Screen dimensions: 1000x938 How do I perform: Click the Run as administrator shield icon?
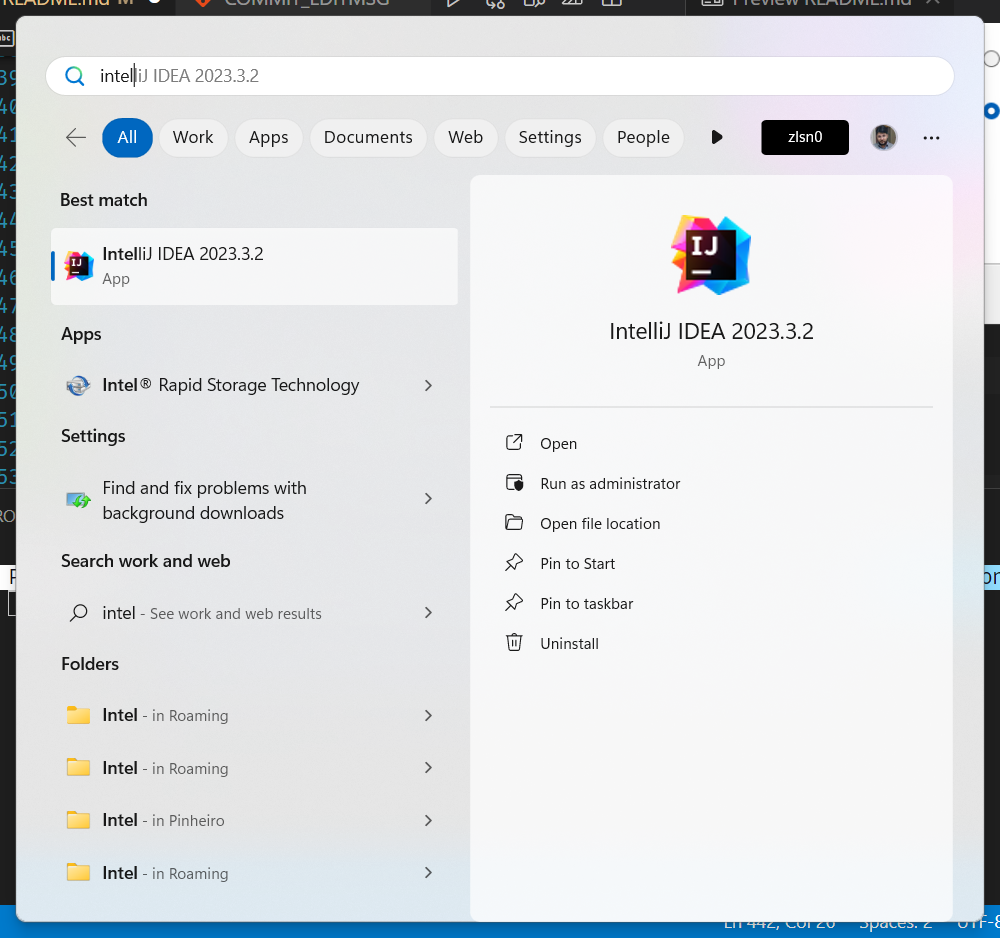pyautogui.click(x=514, y=483)
